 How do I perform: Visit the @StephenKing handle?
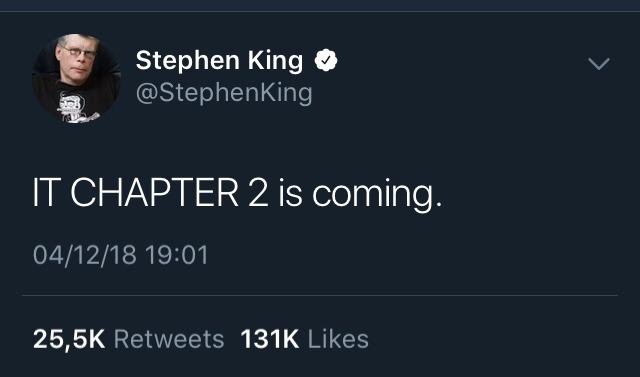224,93
